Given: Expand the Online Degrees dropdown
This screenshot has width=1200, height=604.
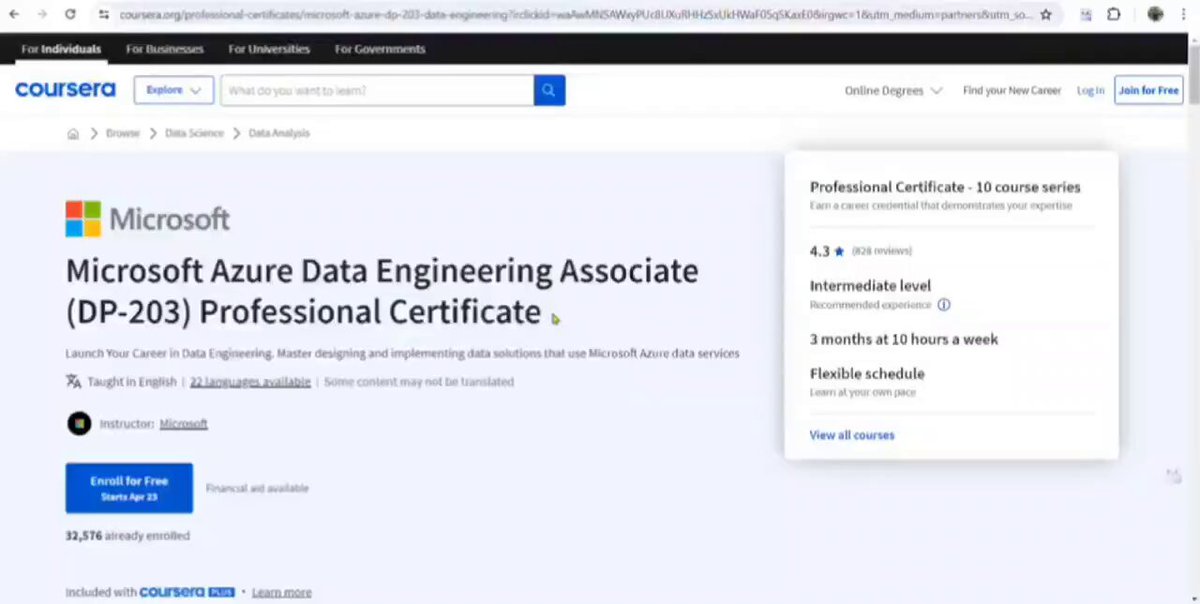Looking at the screenshot, I should 893,90.
